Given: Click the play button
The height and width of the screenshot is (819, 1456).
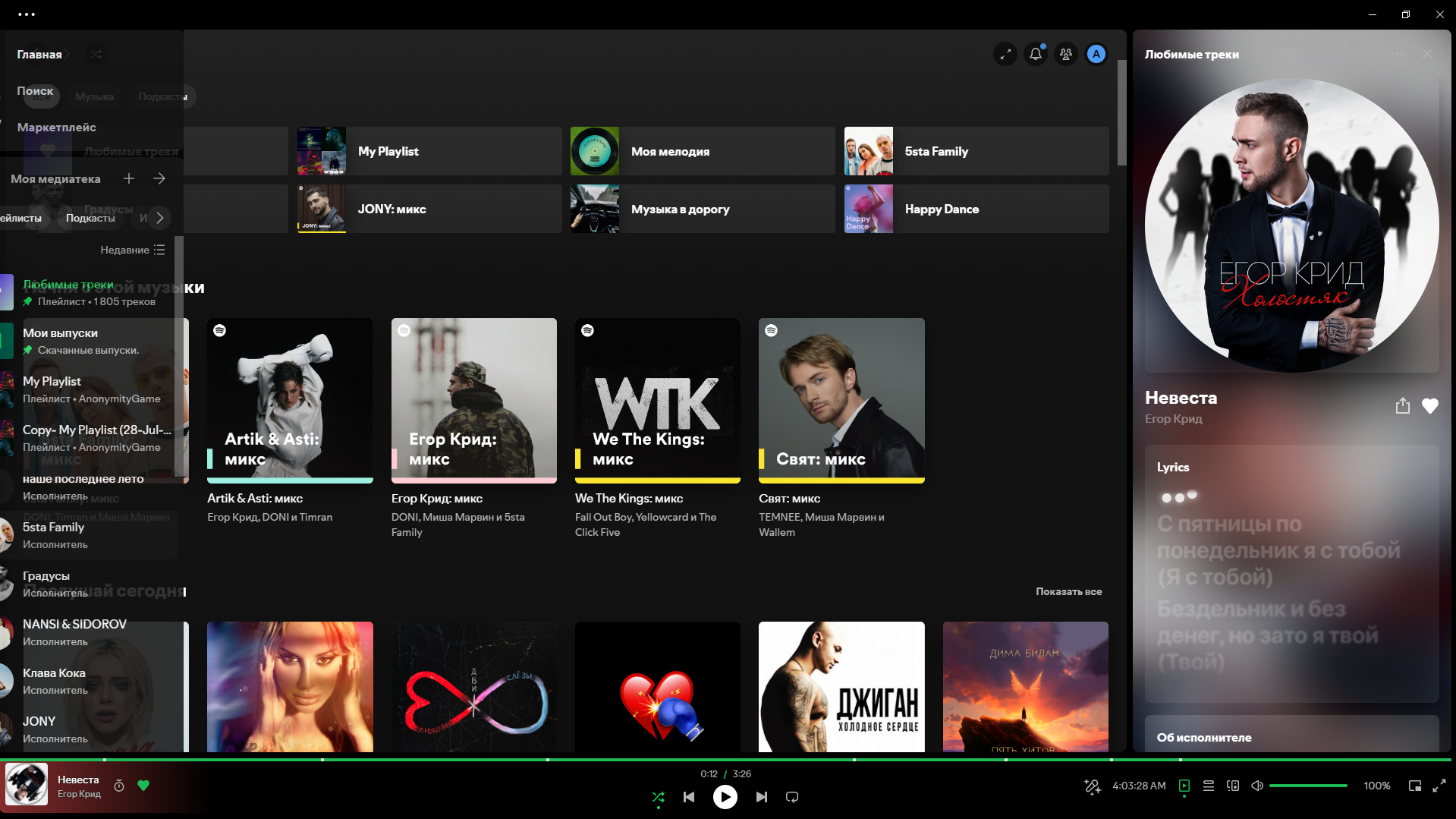Looking at the screenshot, I should pos(725,797).
